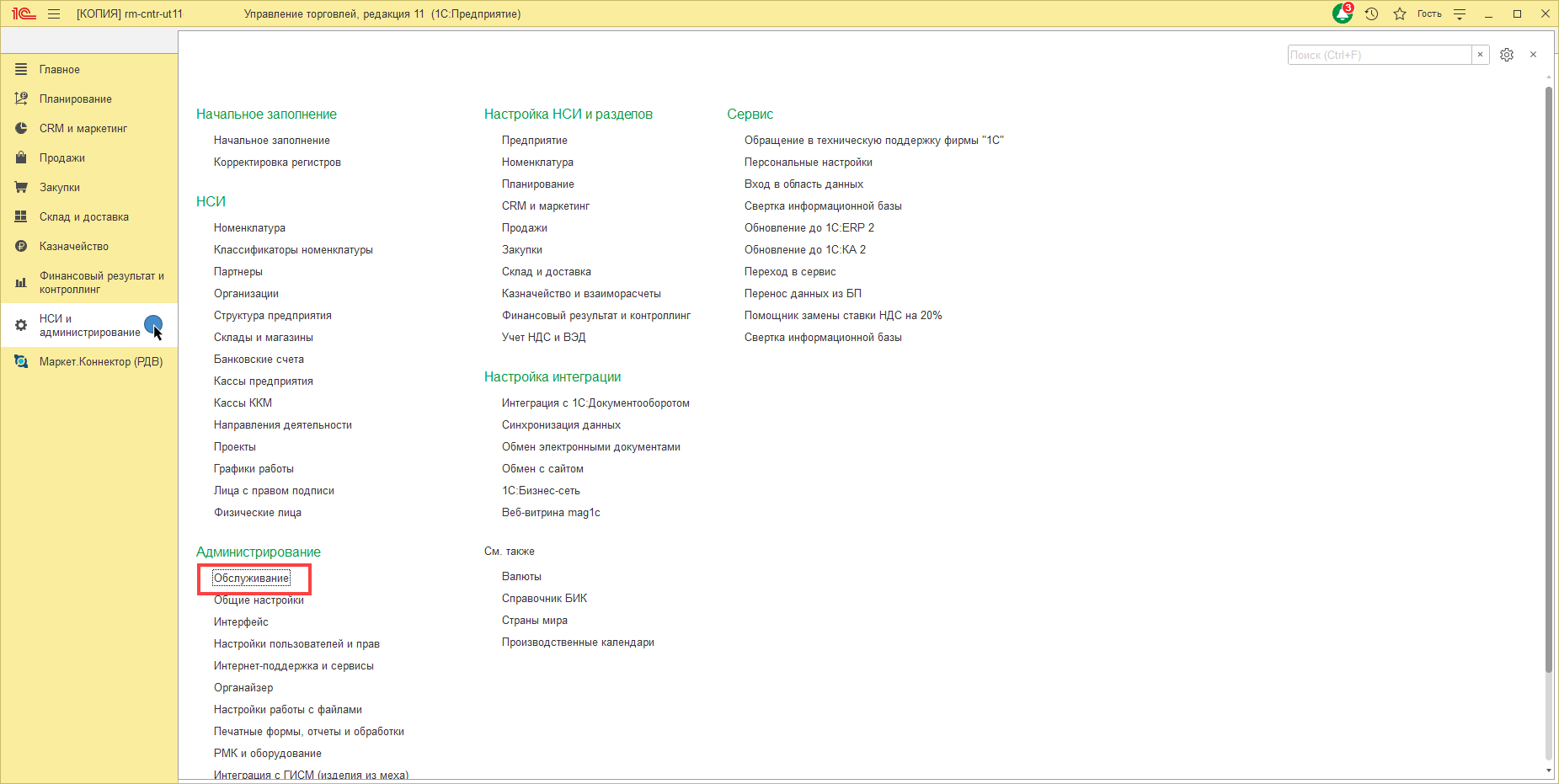Open Учет НДС и ВЭД
Image resolution: width=1559 pixels, height=784 pixels.
click(x=543, y=338)
